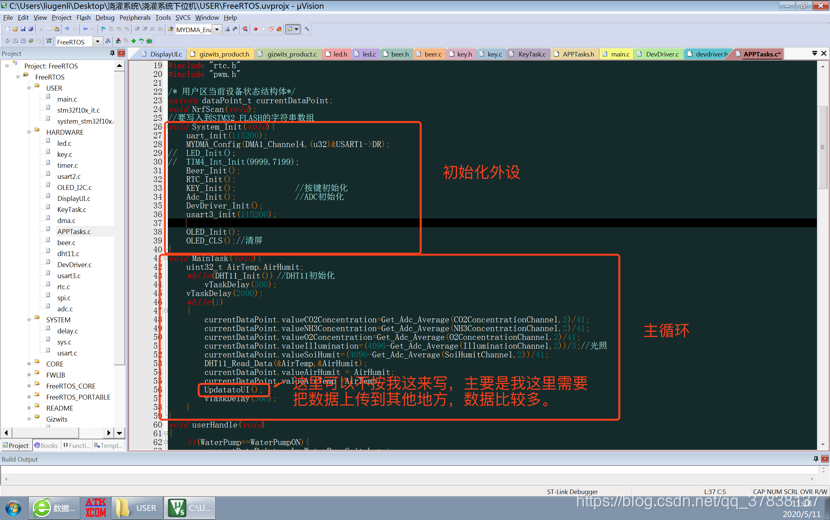This screenshot has height=520, width=830.
Task: Switch to the Templates panel tab
Action: [x=107, y=445]
